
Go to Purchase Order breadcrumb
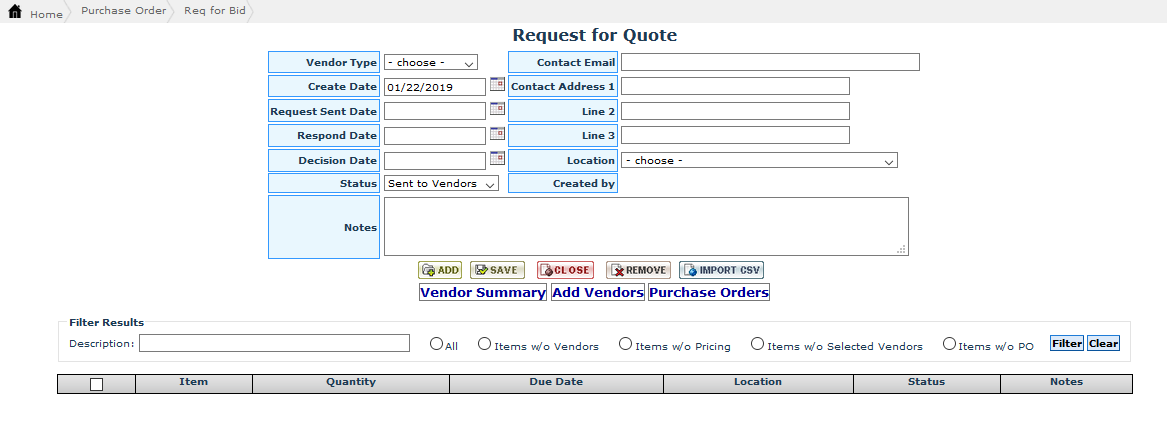pos(123,12)
